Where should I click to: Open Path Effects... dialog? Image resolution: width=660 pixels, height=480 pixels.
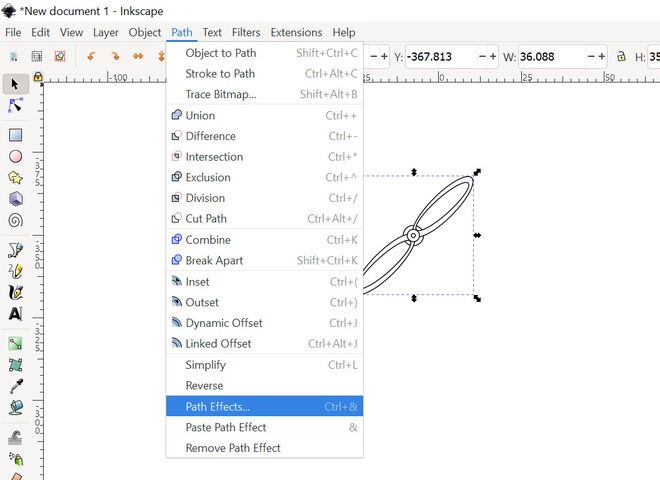[x=265, y=406]
